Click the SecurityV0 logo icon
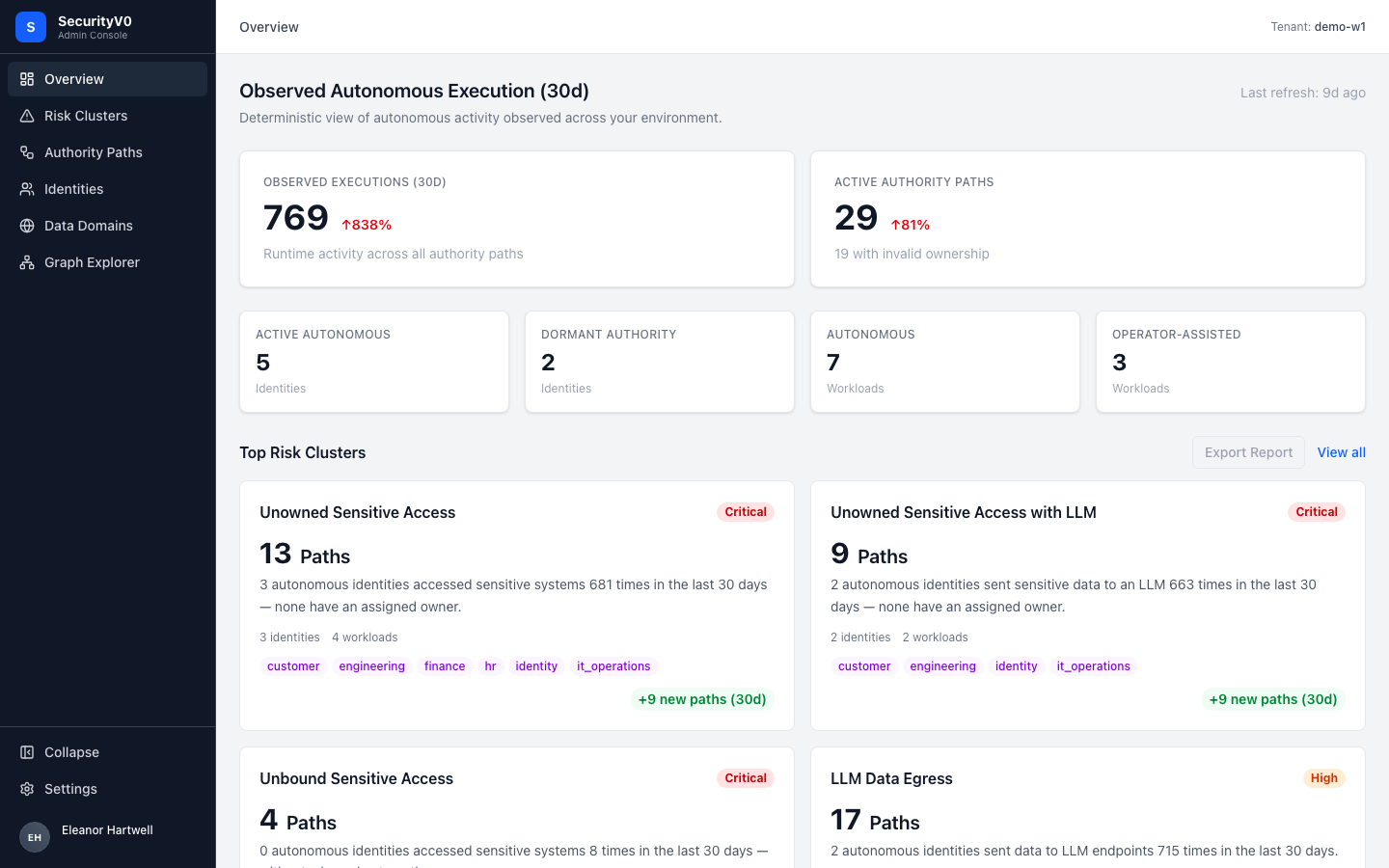Screen dimensions: 1389x868 pyautogui.click(x=31, y=27)
